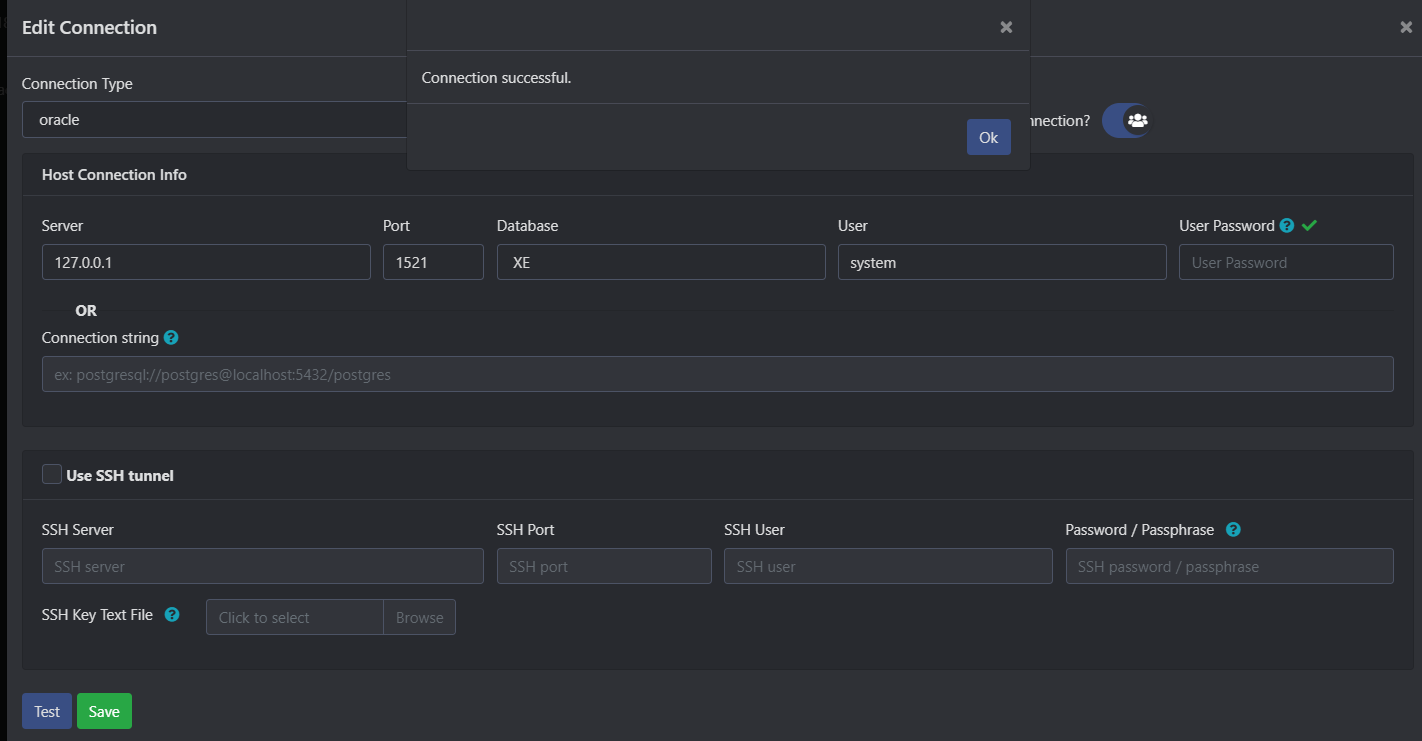Viewport: 1422px width, 741px height.
Task: Click the Server field with 127.0.0.1
Action: coord(206,262)
